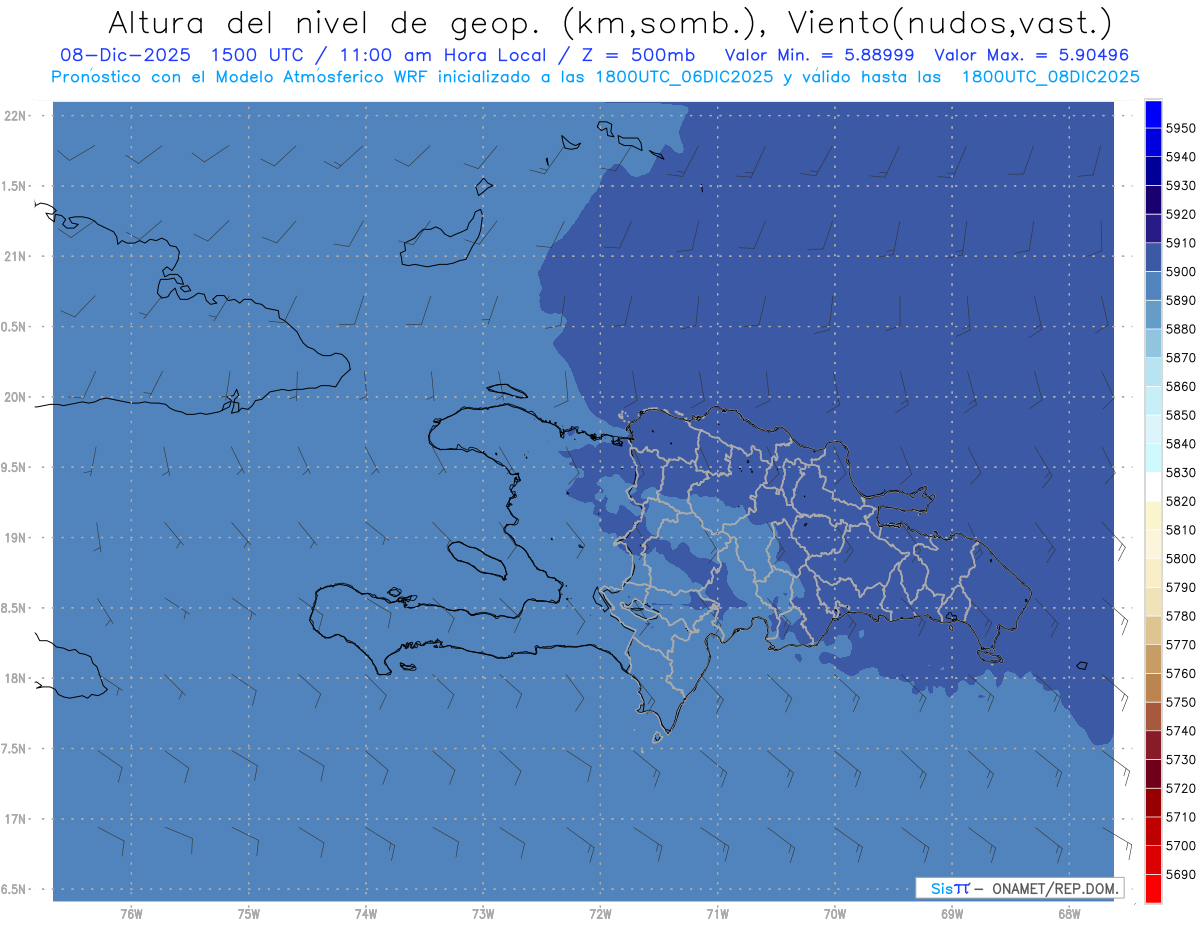This screenshot has height=927, width=1200.
Task: Click the '5750' colorbar label
Action: 1181,702
